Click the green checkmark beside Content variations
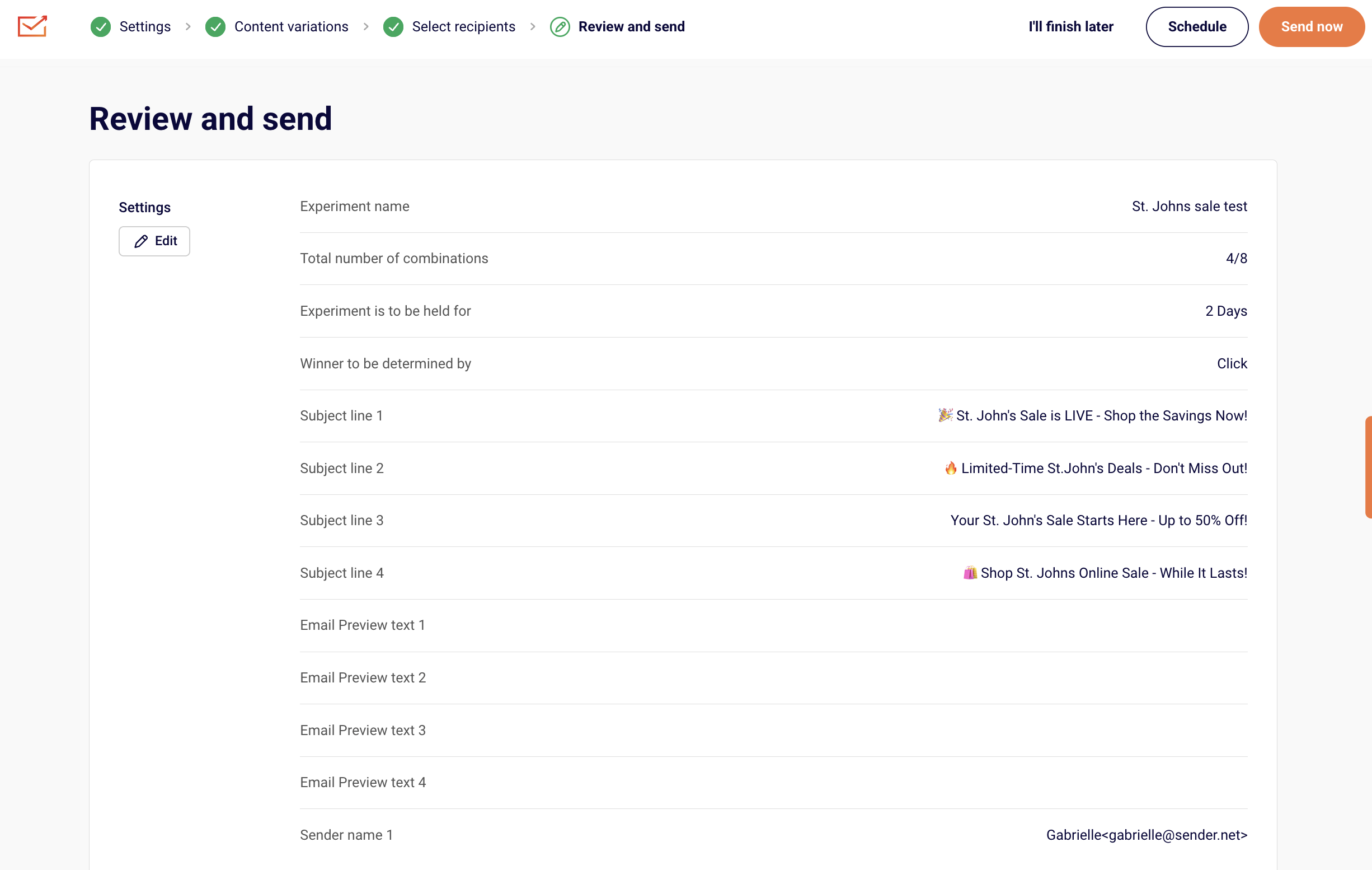Viewport: 1372px width, 870px height. (215, 27)
